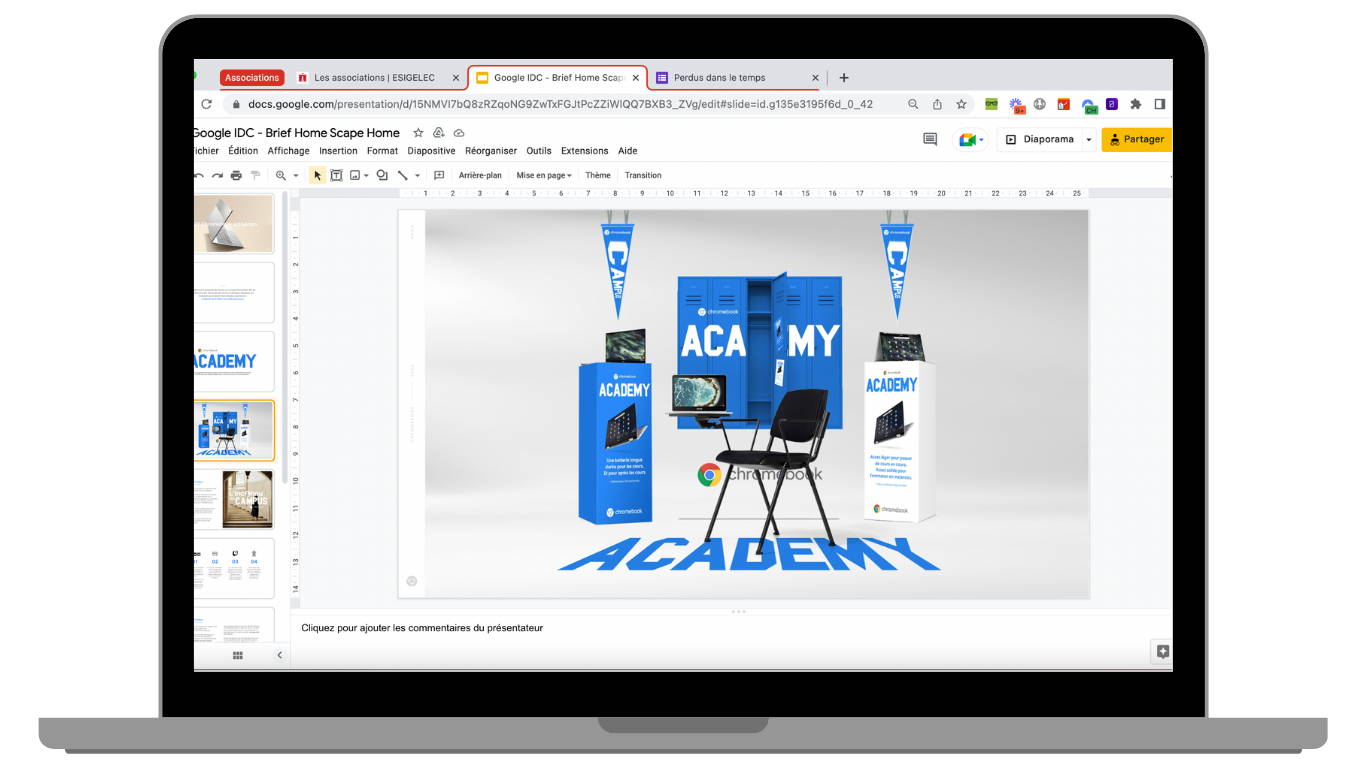Screen dimensions: 1366x768
Task: Reload the page
Action: click(x=207, y=104)
